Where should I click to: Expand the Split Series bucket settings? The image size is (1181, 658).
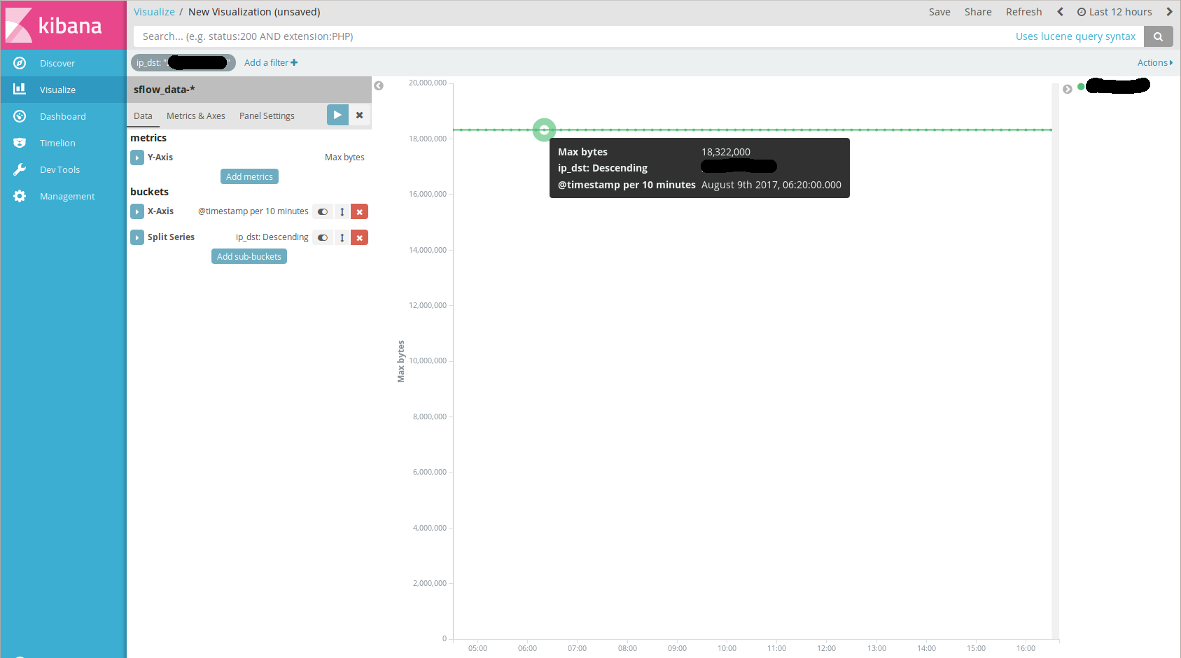pos(137,237)
